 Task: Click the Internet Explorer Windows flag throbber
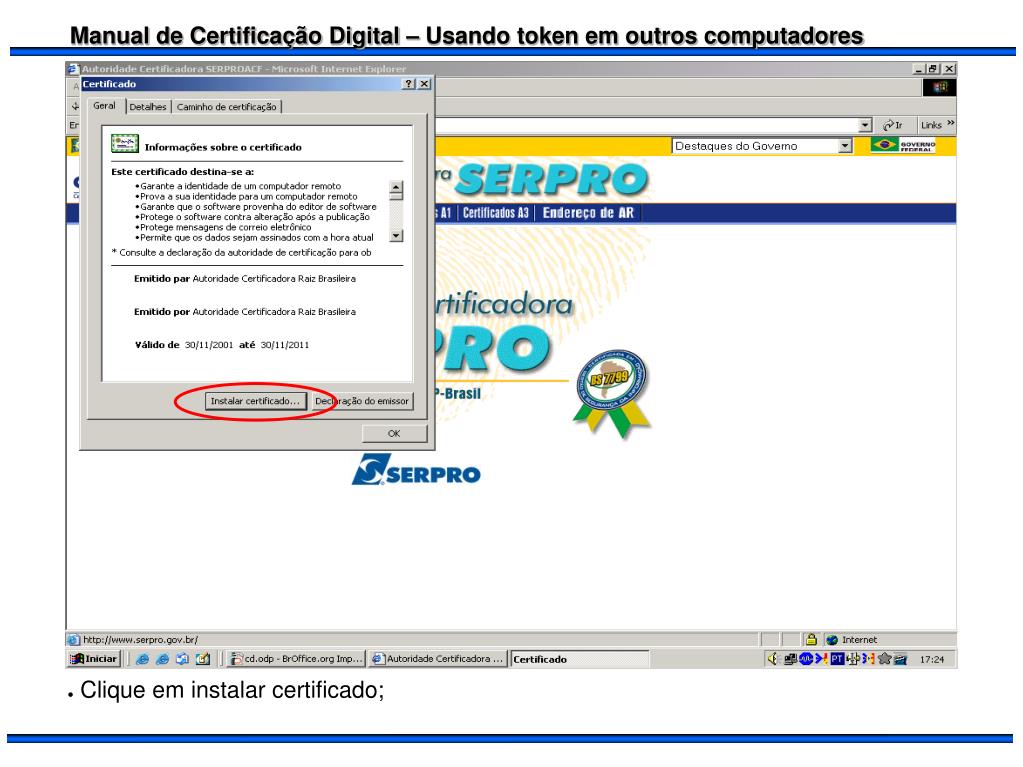click(939, 87)
